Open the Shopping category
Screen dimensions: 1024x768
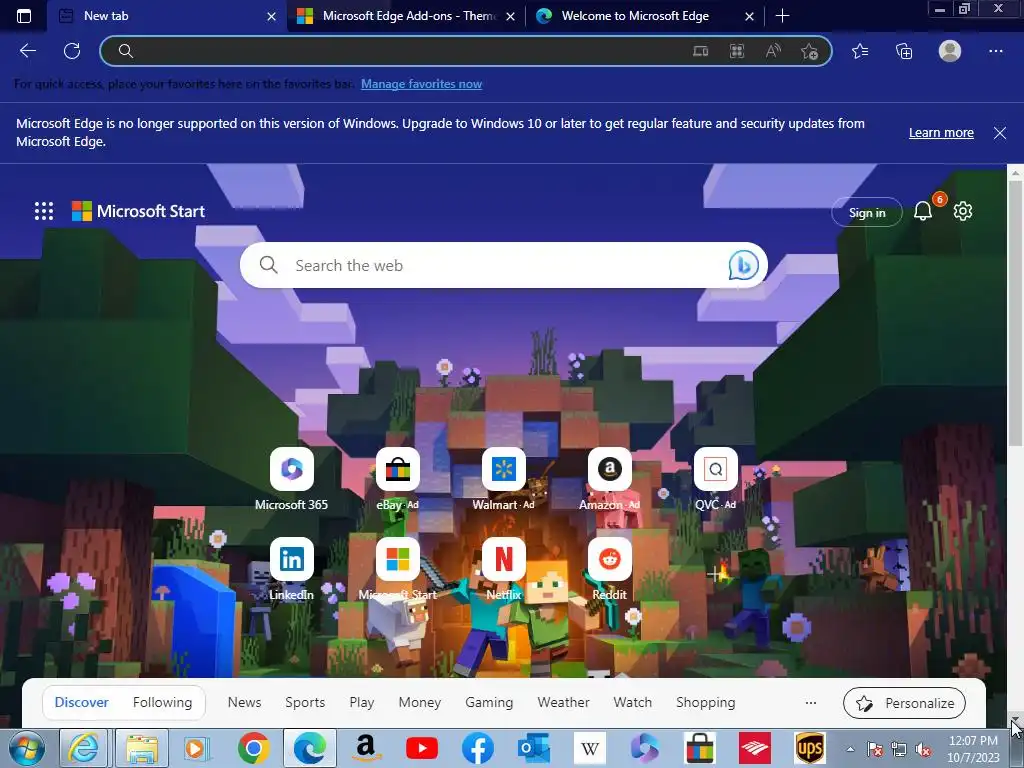(706, 702)
